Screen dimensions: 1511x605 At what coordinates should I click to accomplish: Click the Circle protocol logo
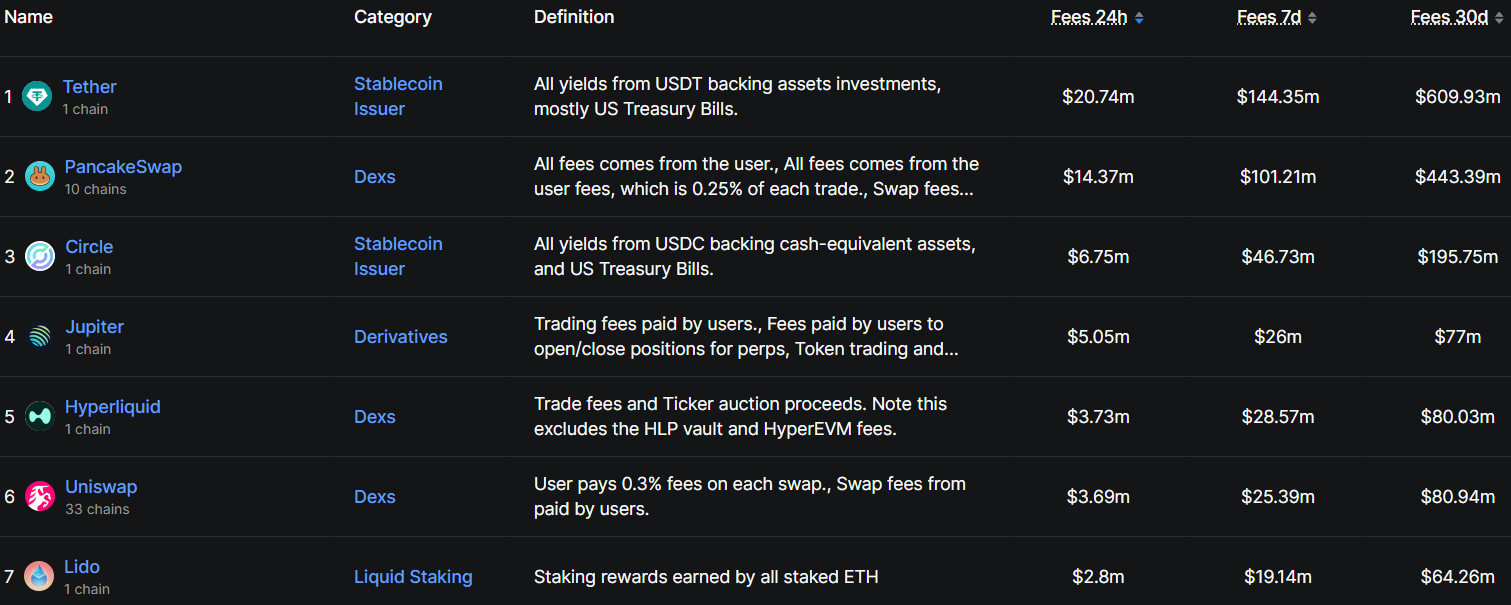[x=40, y=257]
